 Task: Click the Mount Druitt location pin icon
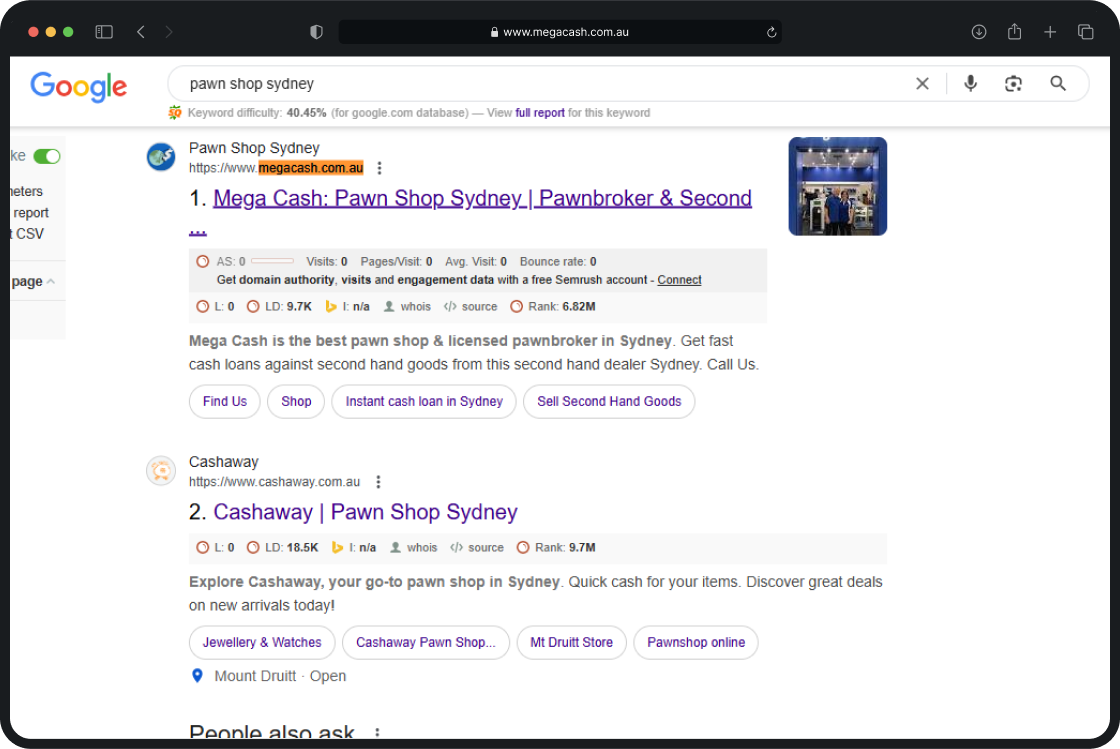[x=198, y=675]
